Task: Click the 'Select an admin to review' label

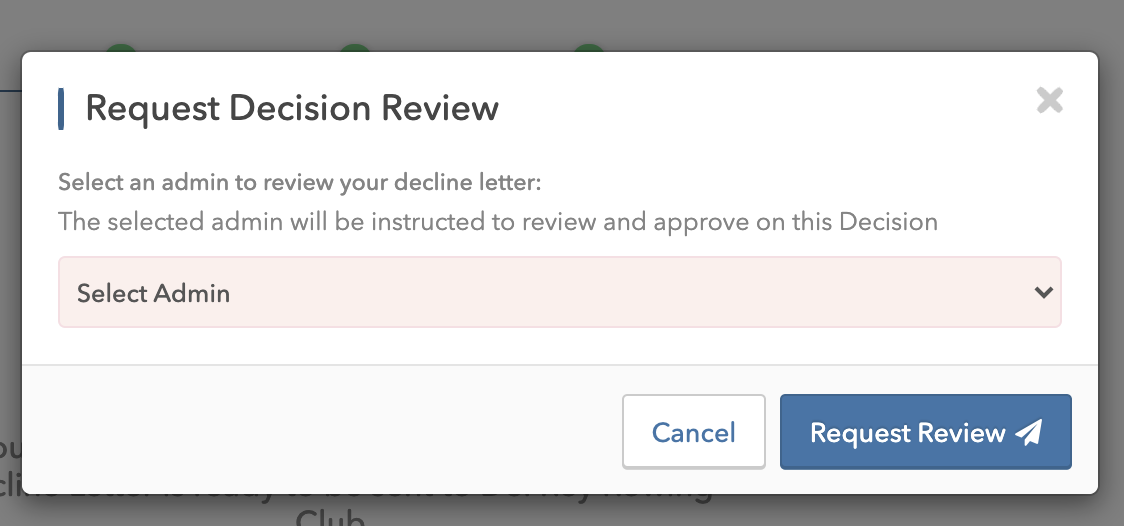Action: tap(300, 182)
